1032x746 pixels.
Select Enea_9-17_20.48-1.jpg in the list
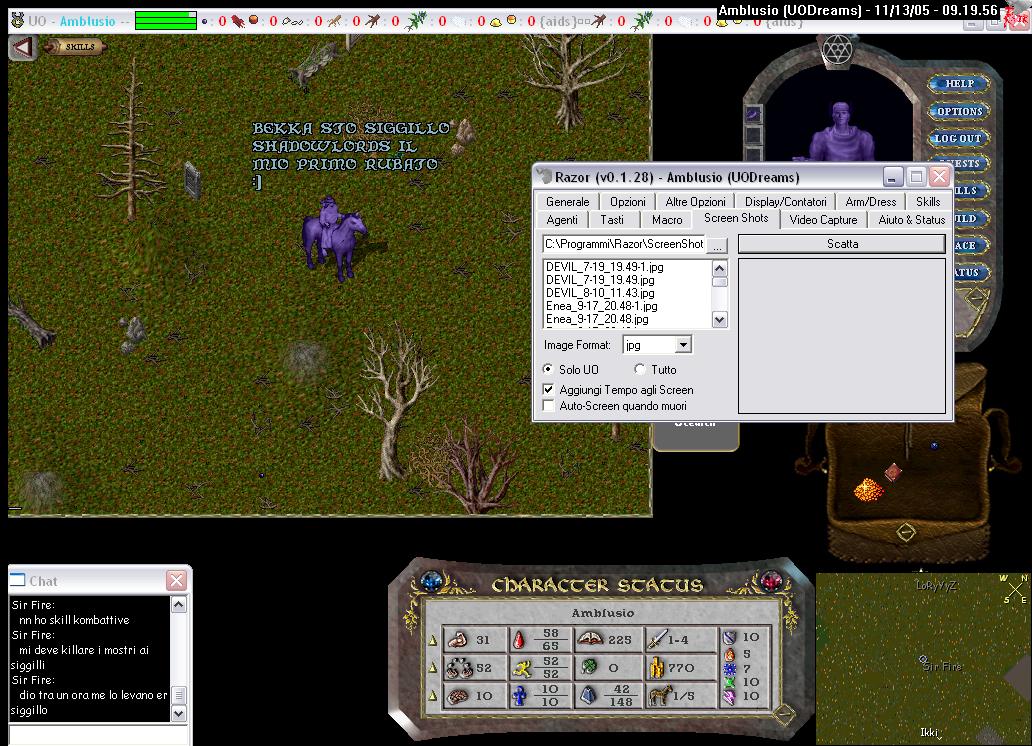(x=601, y=306)
